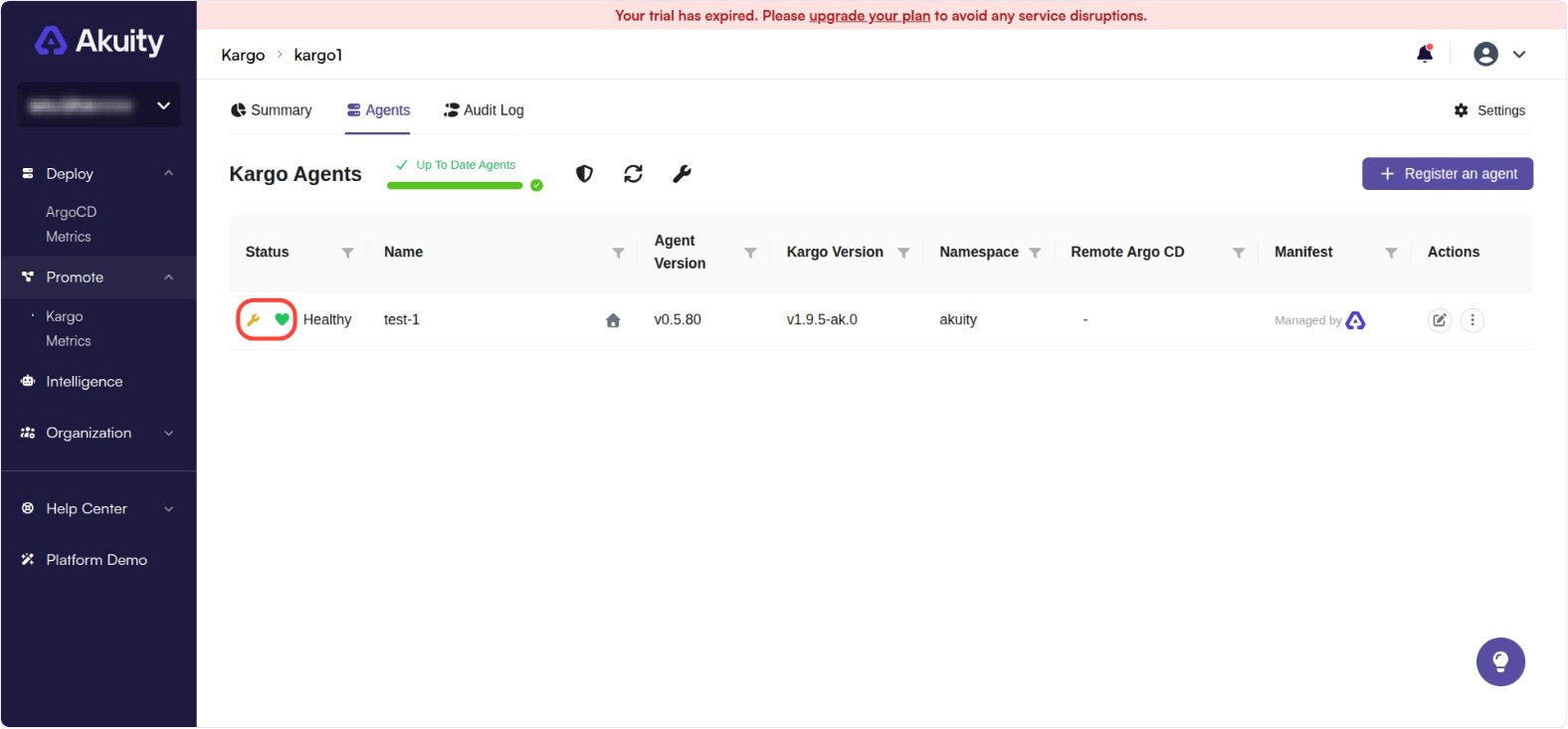Open the Status column filter
The height and width of the screenshot is (729, 1568).
tap(347, 253)
